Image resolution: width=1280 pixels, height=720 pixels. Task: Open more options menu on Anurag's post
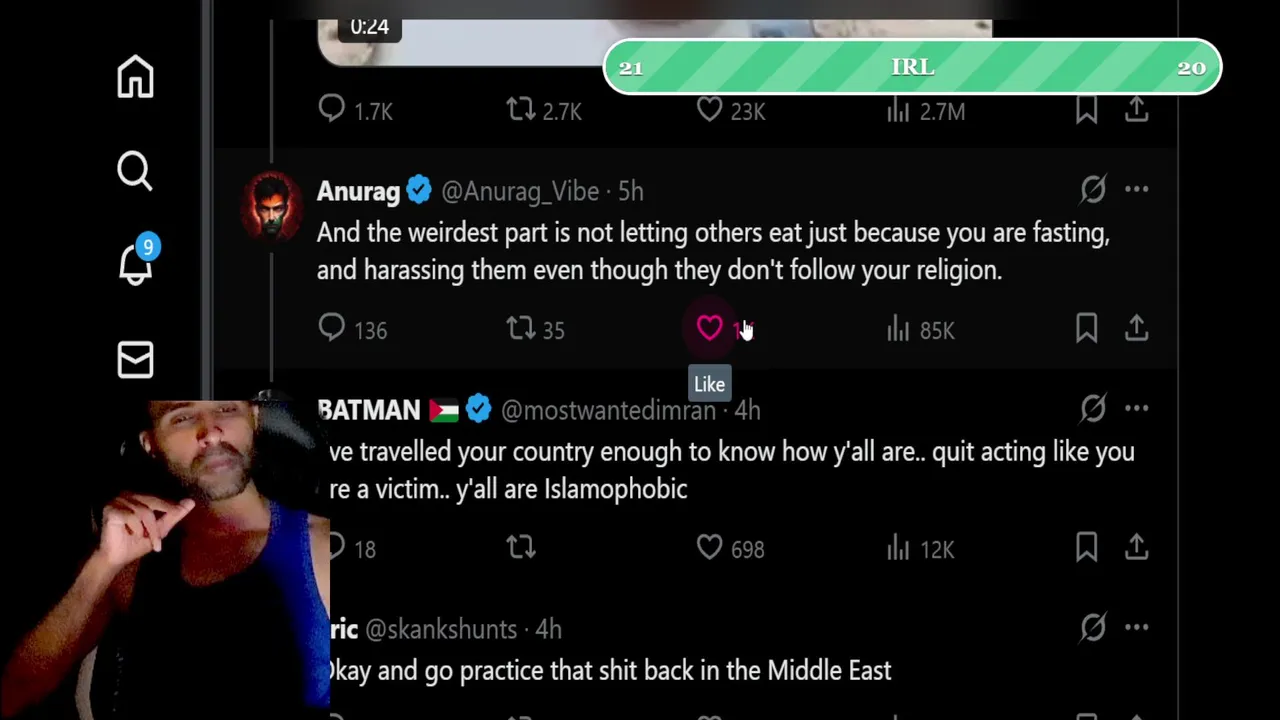(1137, 189)
